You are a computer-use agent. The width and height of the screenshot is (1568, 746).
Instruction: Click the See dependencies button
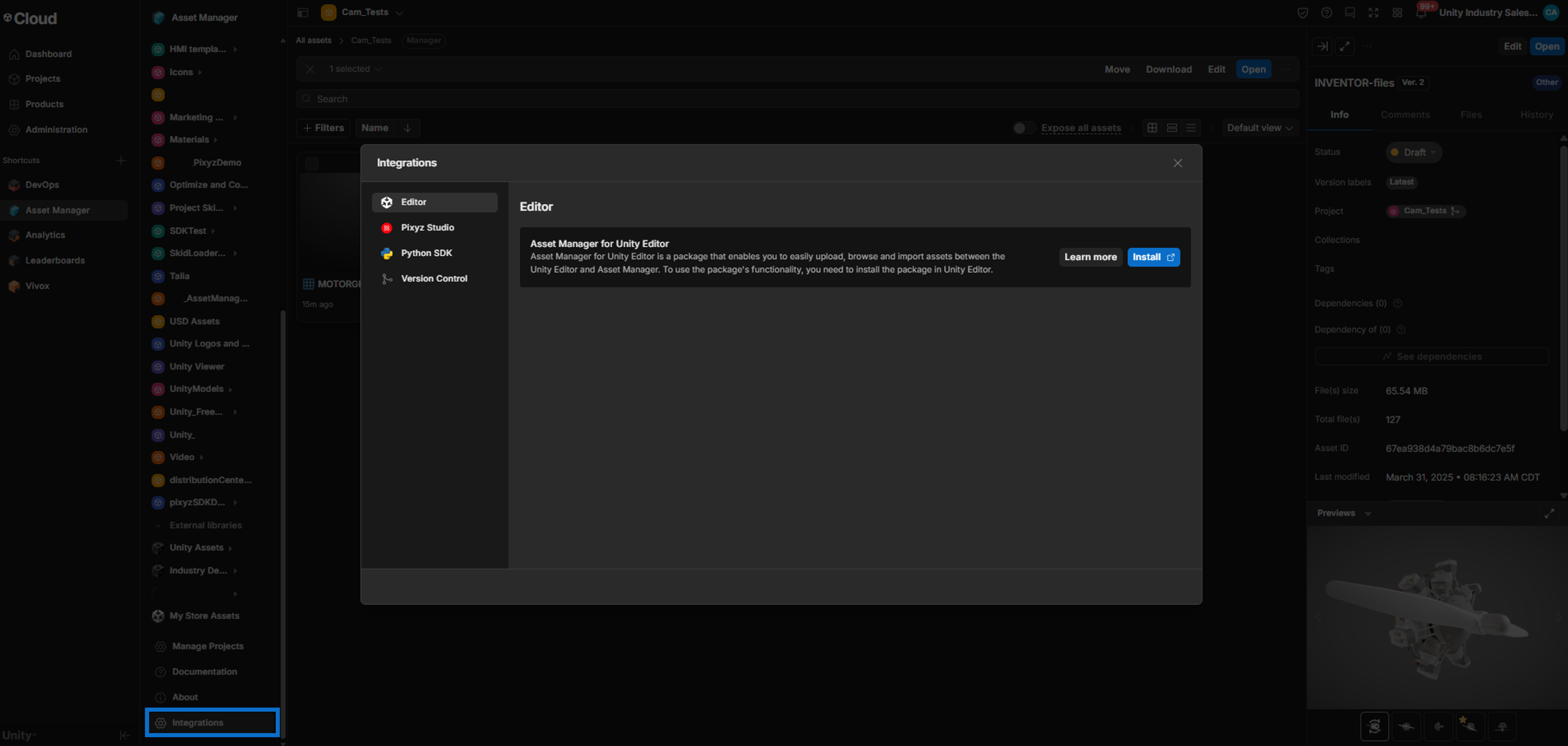click(x=1432, y=356)
